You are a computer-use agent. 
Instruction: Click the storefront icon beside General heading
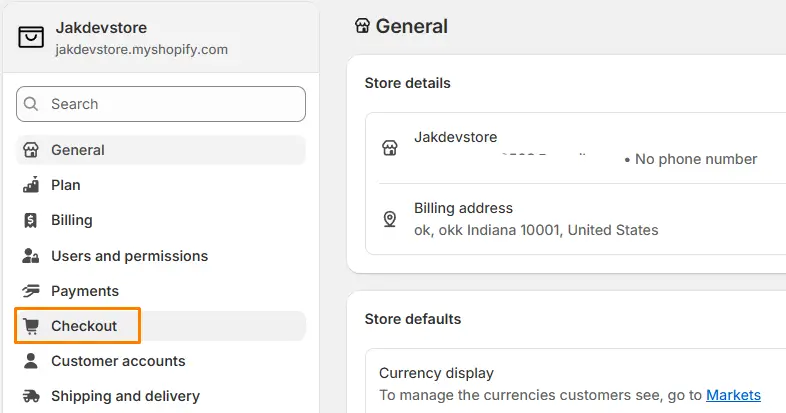click(x=362, y=26)
